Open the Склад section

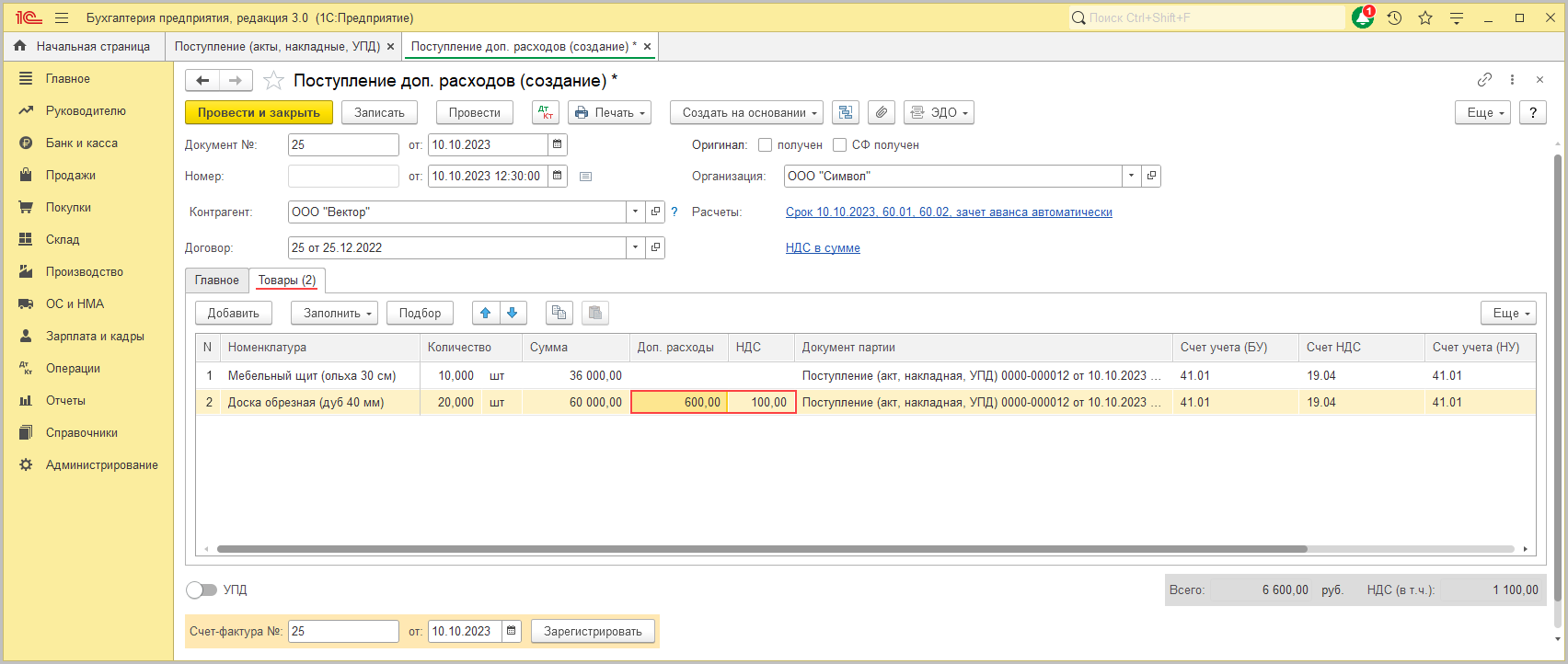(x=63, y=239)
